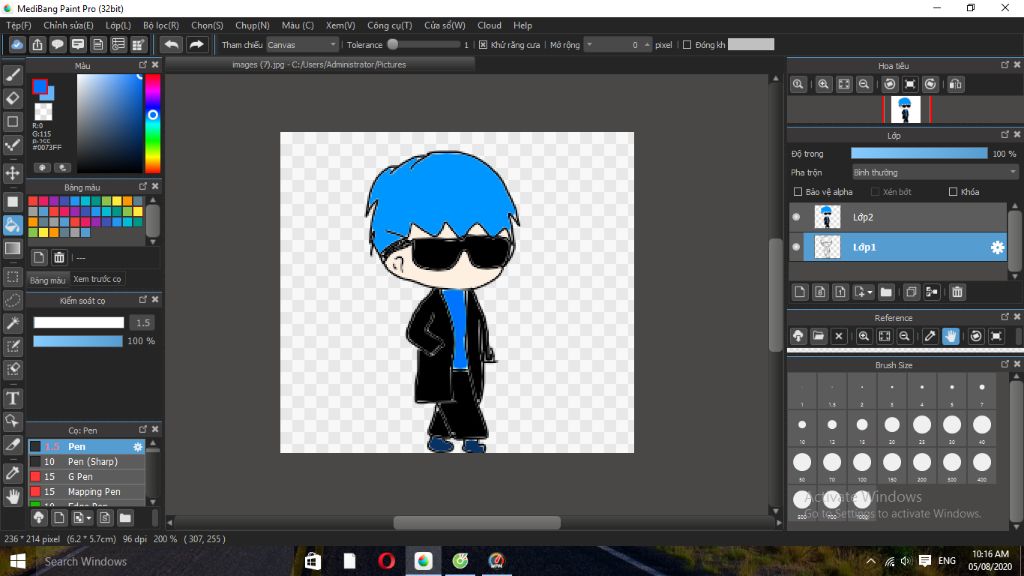The width and height of the screenshot is (1024, 576).
Task: Select the Reference panel hand tool
Action: point(951,336)
